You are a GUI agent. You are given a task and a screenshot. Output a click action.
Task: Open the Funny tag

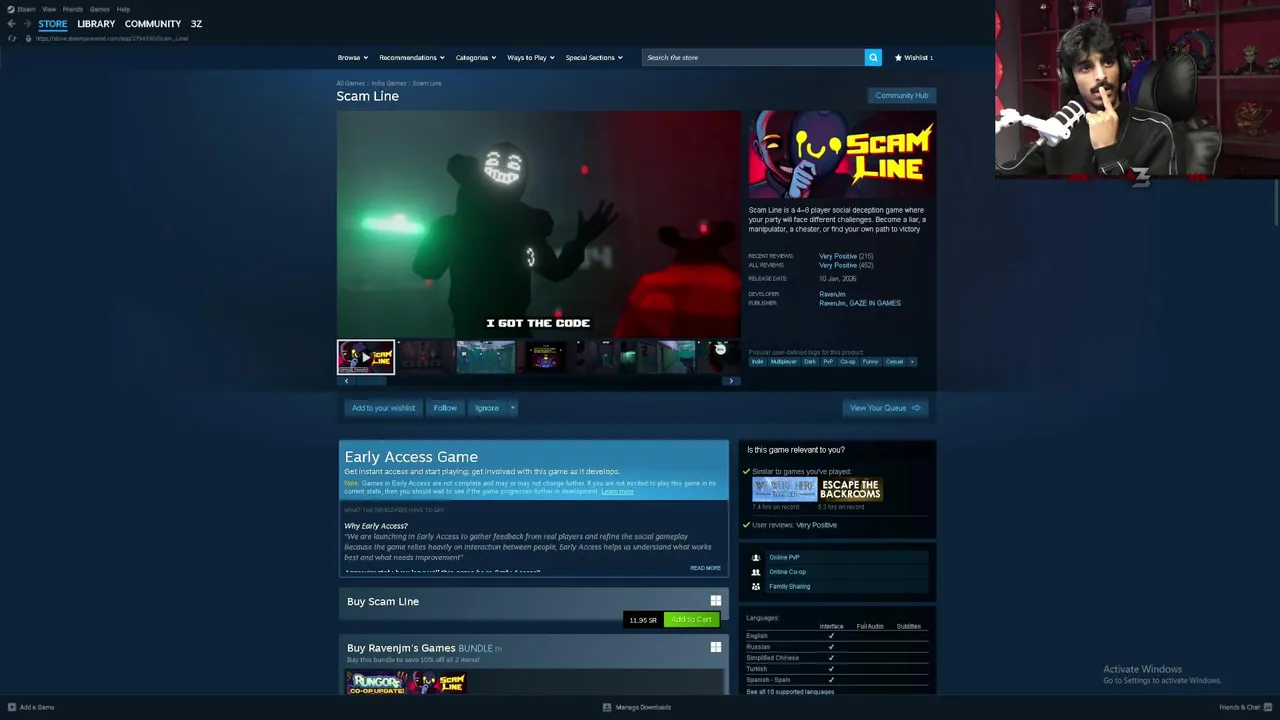pyautogui.click(x=870, y=361)
